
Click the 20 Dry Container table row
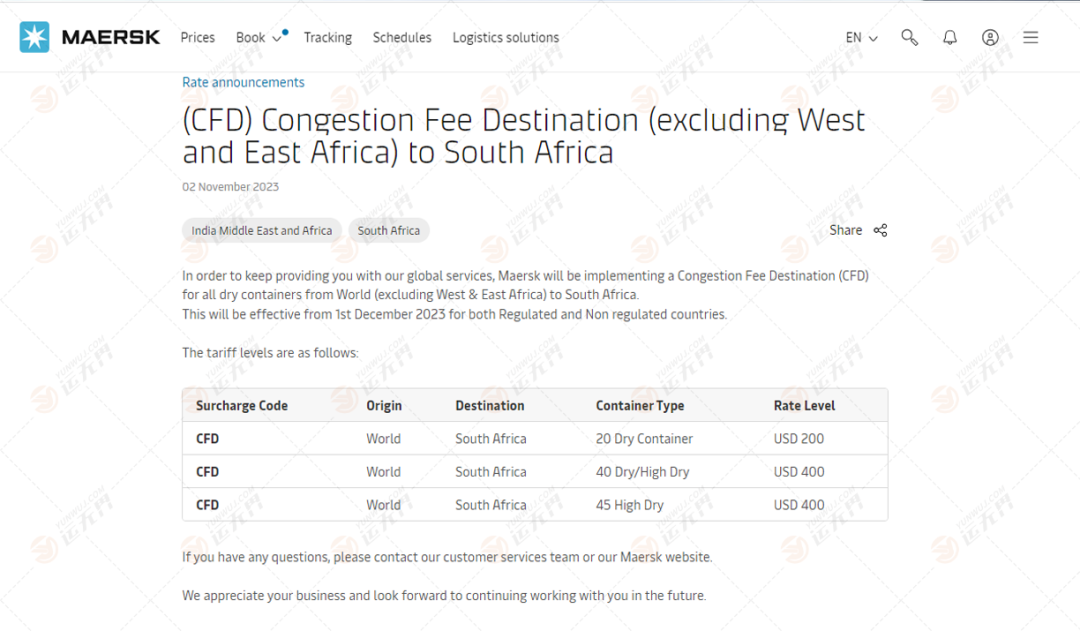[535, 439]
